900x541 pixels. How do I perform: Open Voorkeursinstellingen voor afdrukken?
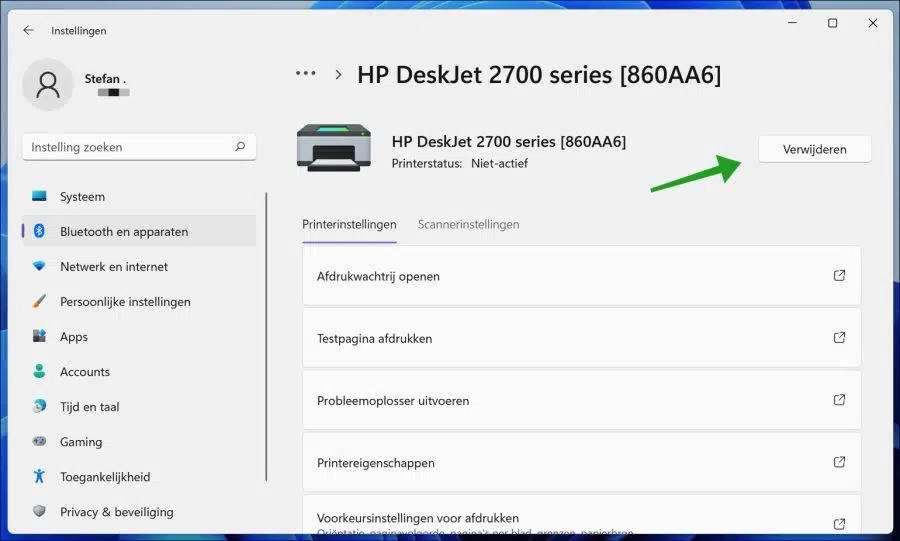(581, 515)
